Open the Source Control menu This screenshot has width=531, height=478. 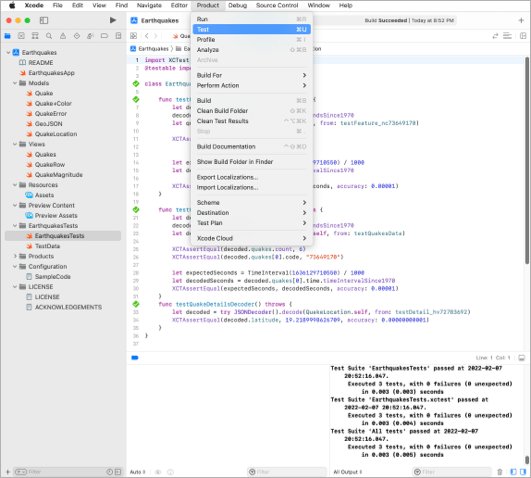pos(277,5)
